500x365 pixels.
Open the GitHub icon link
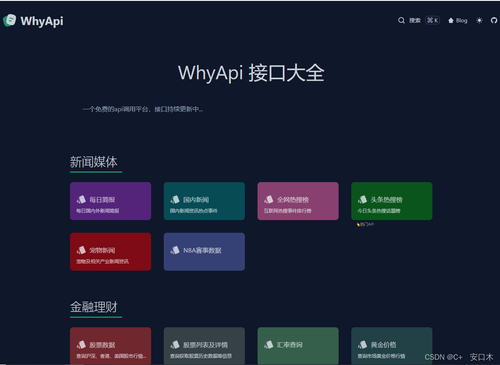click(x=494, y=21)
